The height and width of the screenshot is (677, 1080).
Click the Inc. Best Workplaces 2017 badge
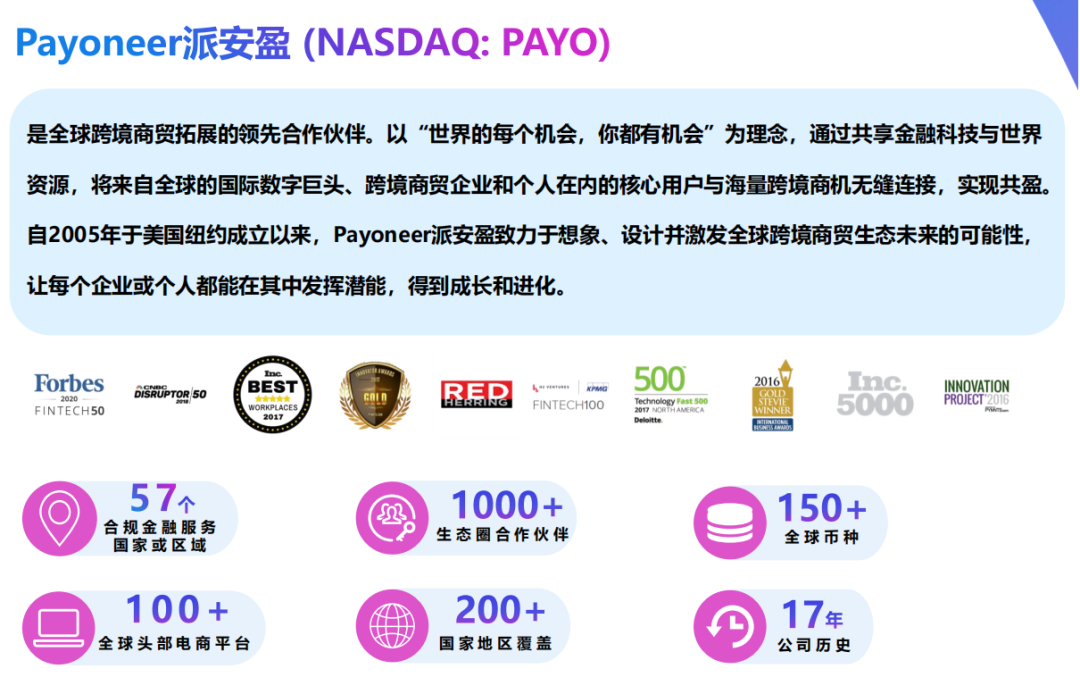pyautogui.click(x=273, y=395)
